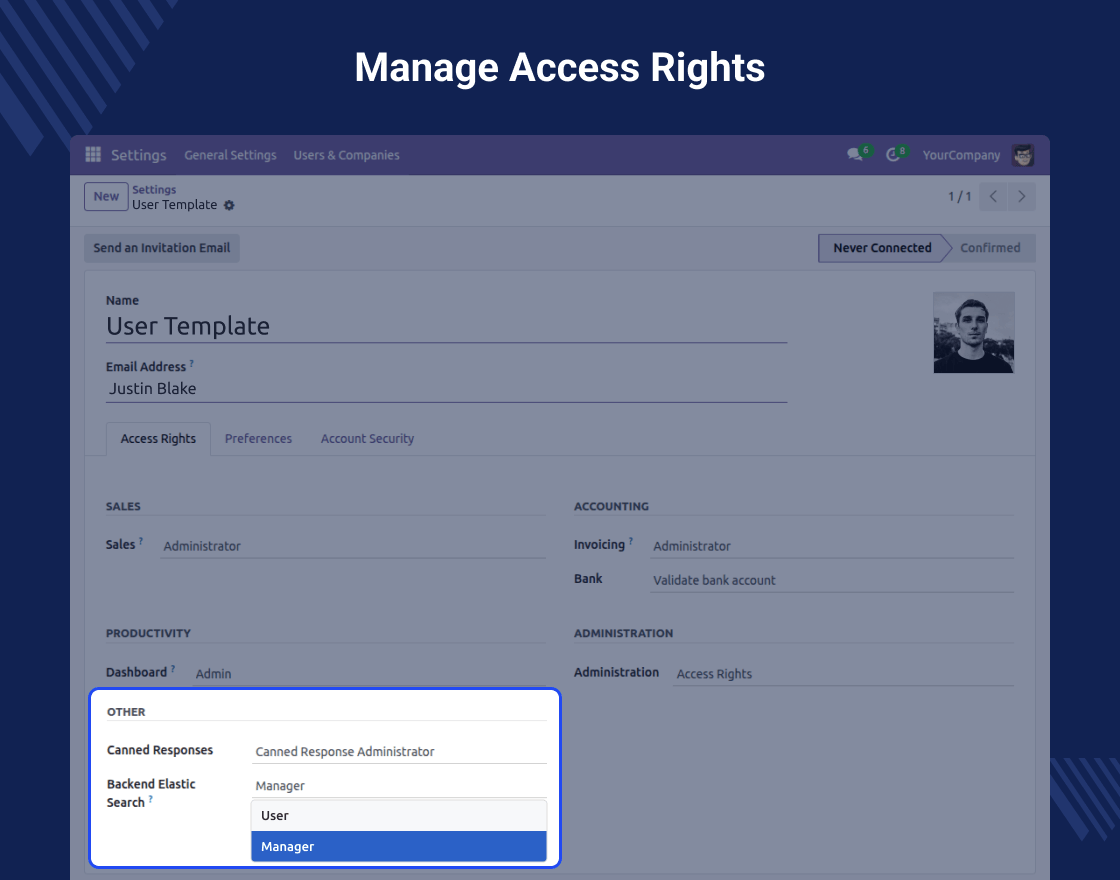Open the Administration access dropdown

(x=843, y=674)
